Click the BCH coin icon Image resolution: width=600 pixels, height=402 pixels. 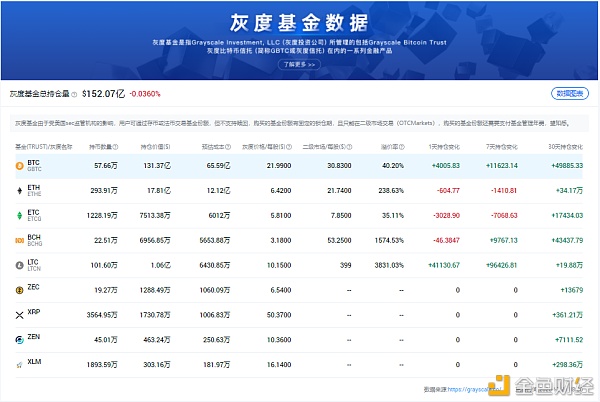click(x=20, y=240)
